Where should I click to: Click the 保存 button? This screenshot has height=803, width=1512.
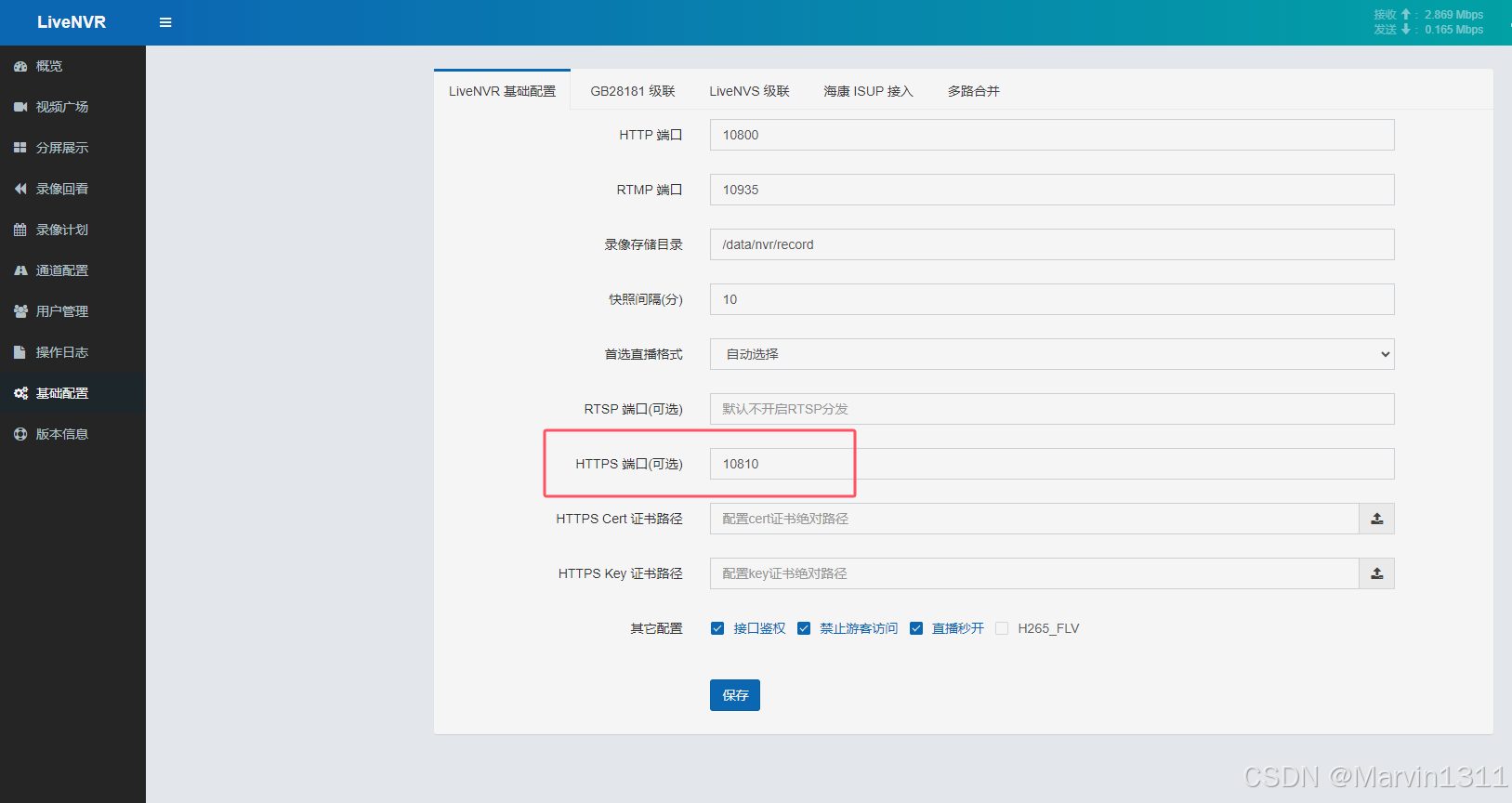735,695
